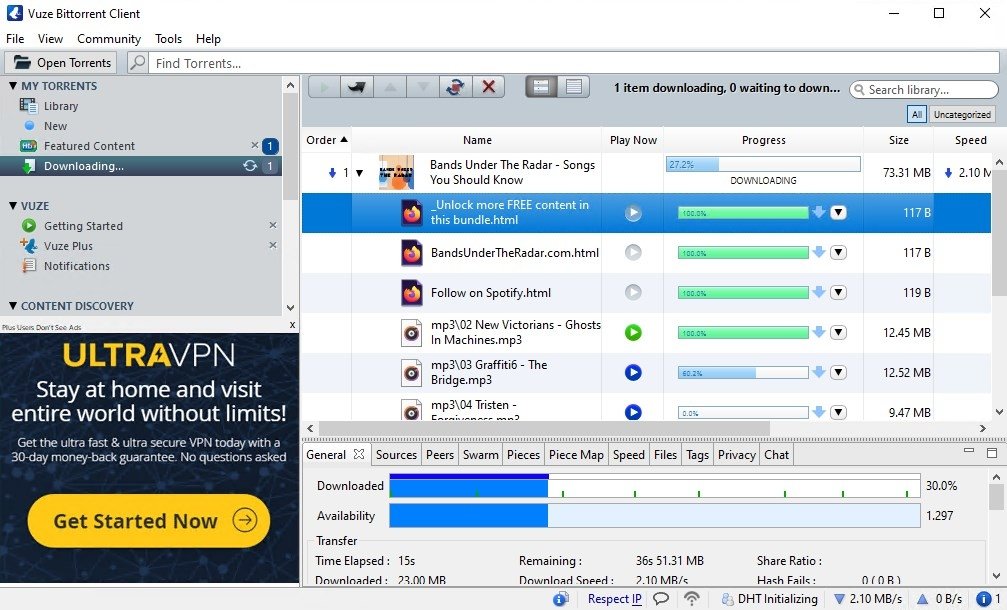Click the binoculars search icon beside Find Torrents

click(x=138, y=63)
